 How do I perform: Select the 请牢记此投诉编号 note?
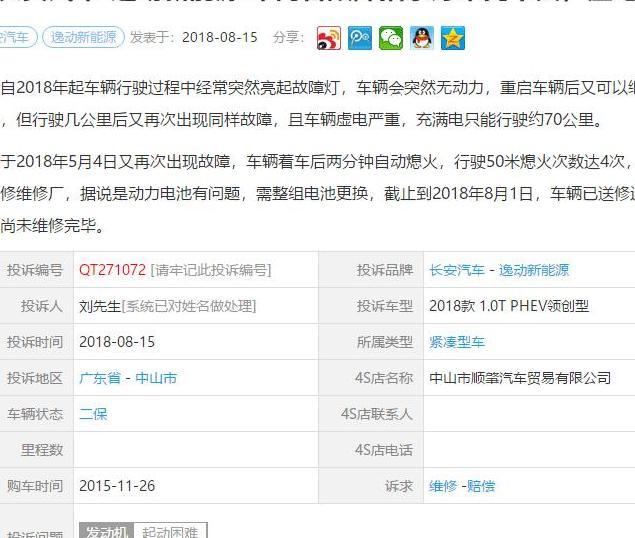(x=211, y=270)
